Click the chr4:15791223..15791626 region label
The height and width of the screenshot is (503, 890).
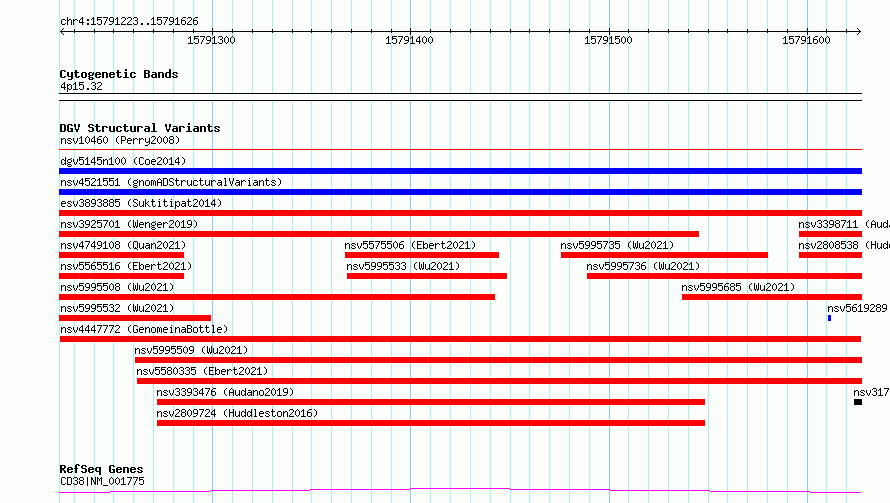pyautogui.click(x=129, y=22)
